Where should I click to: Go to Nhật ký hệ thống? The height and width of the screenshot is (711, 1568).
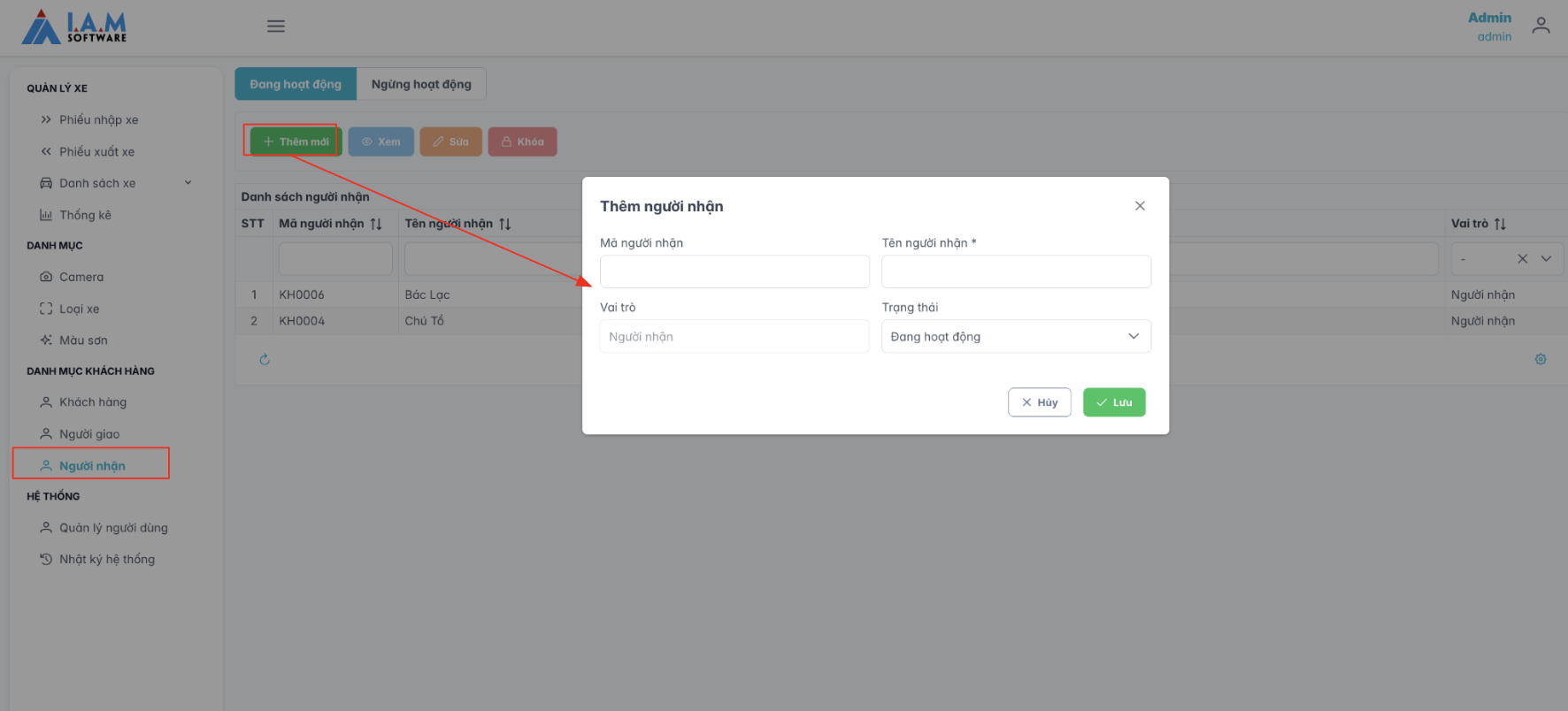[106, 560]
